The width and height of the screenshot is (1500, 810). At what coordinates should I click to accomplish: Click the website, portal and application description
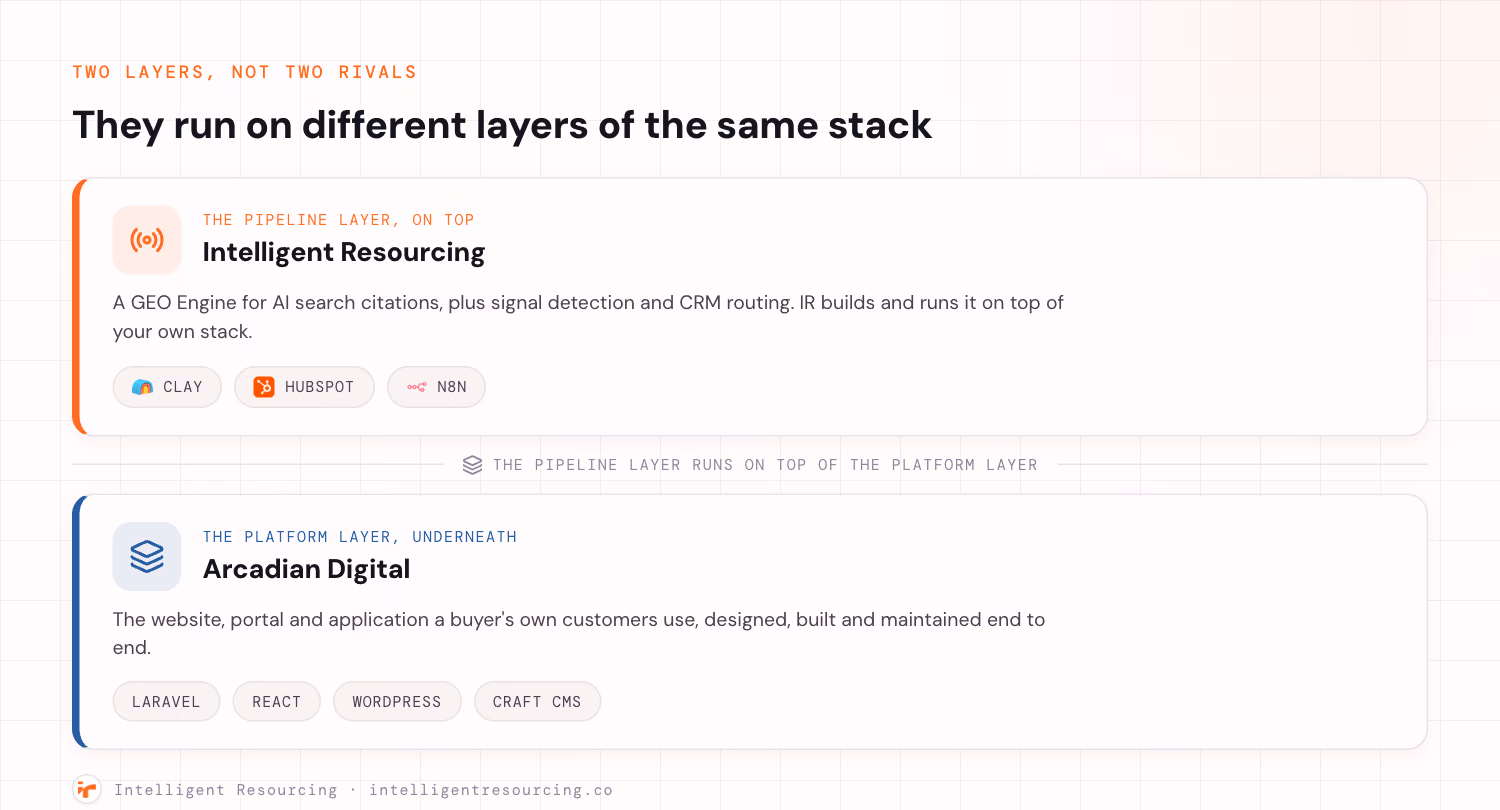click(579, 633)
